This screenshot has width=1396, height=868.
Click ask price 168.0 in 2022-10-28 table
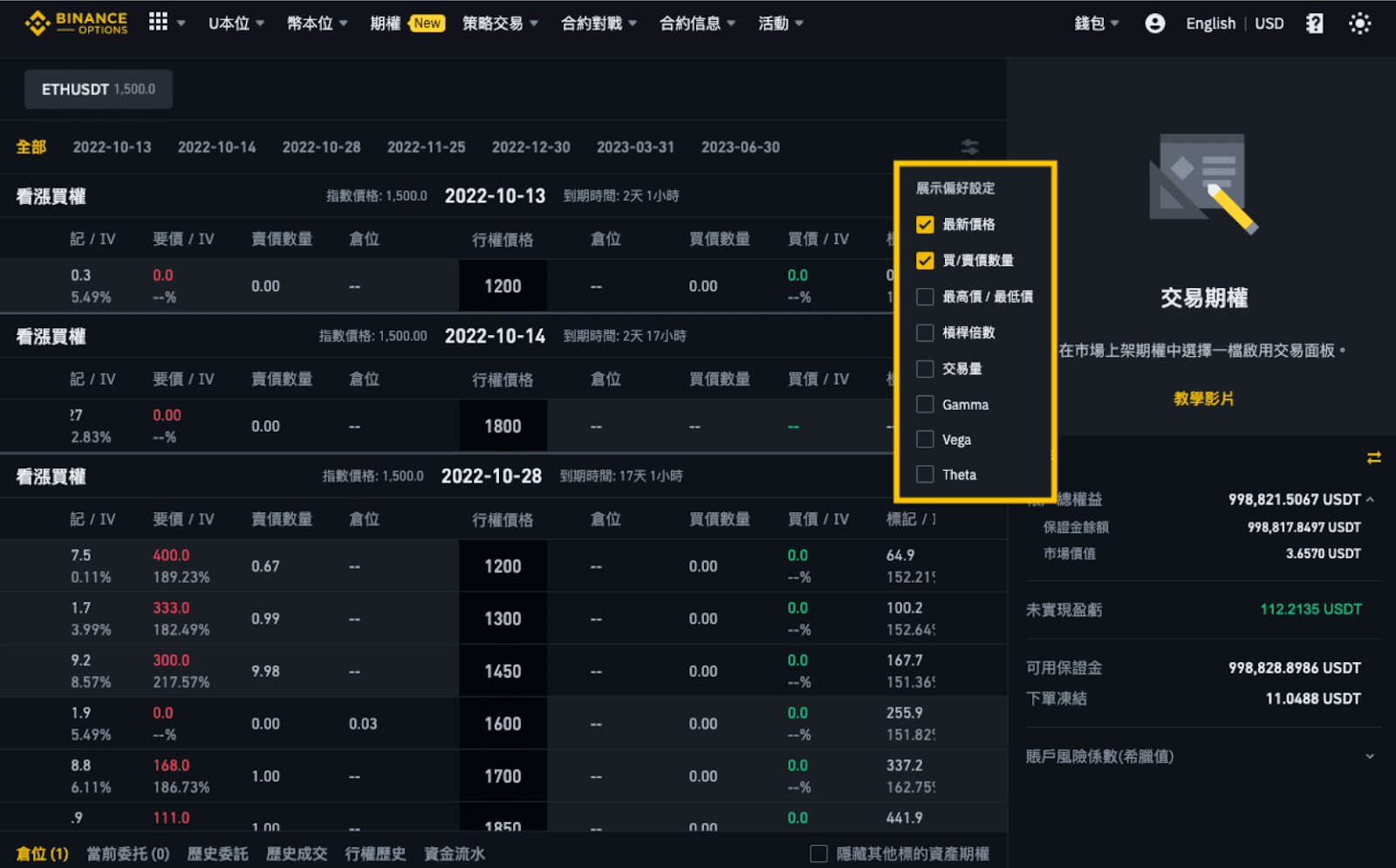click(x=171, y=765)
